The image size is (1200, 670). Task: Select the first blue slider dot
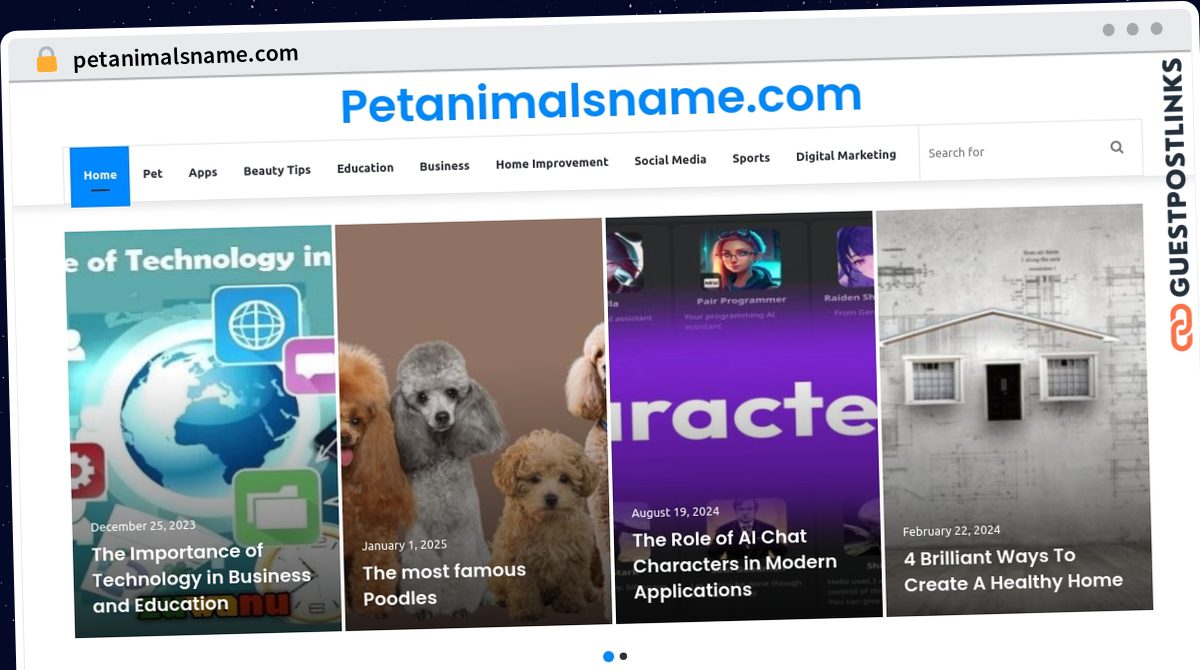point(608,657)
